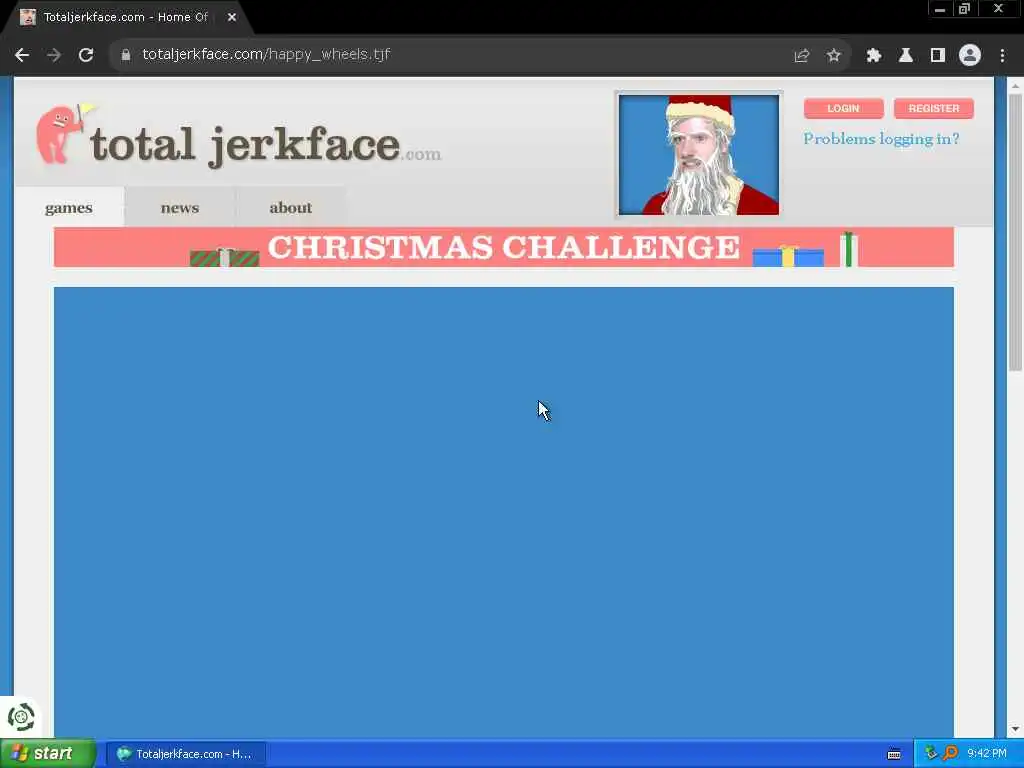Open the Chrome profile avatar
This screenshot has height=768, width=1024.
pyautogui.click(x=970, y=56)
